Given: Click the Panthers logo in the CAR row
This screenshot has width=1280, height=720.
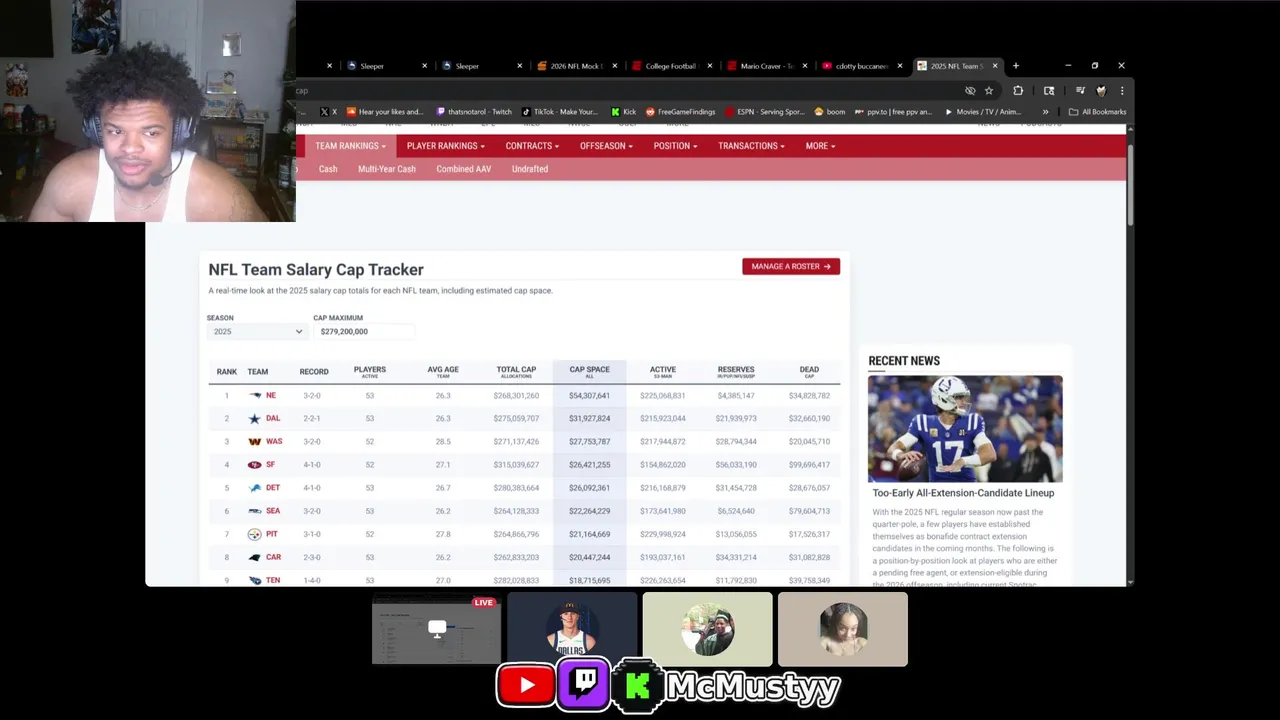Looking at the screenshot, I should click(254, 558).
